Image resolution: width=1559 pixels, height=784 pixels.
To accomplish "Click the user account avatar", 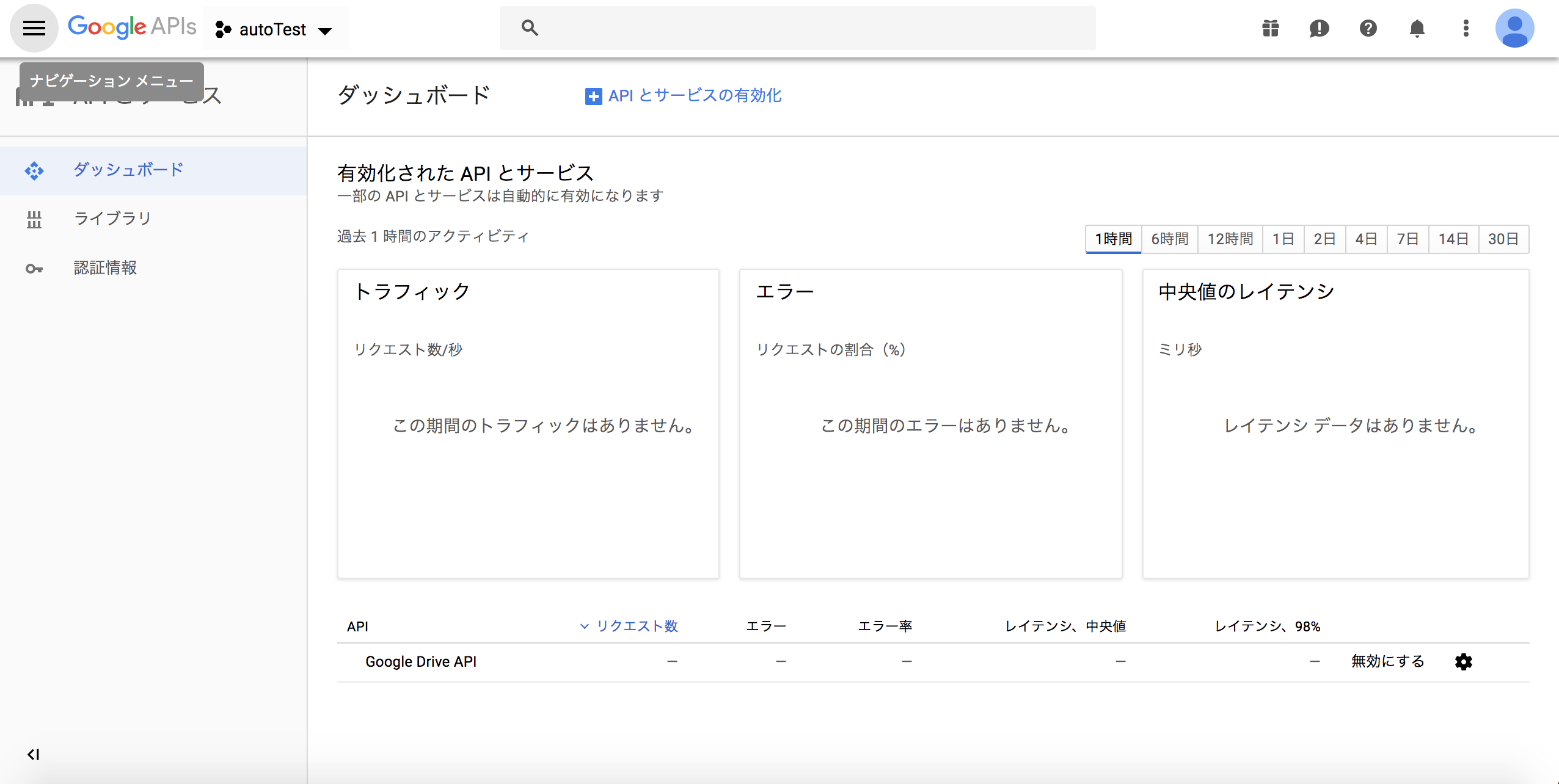I will [1514, 28].
